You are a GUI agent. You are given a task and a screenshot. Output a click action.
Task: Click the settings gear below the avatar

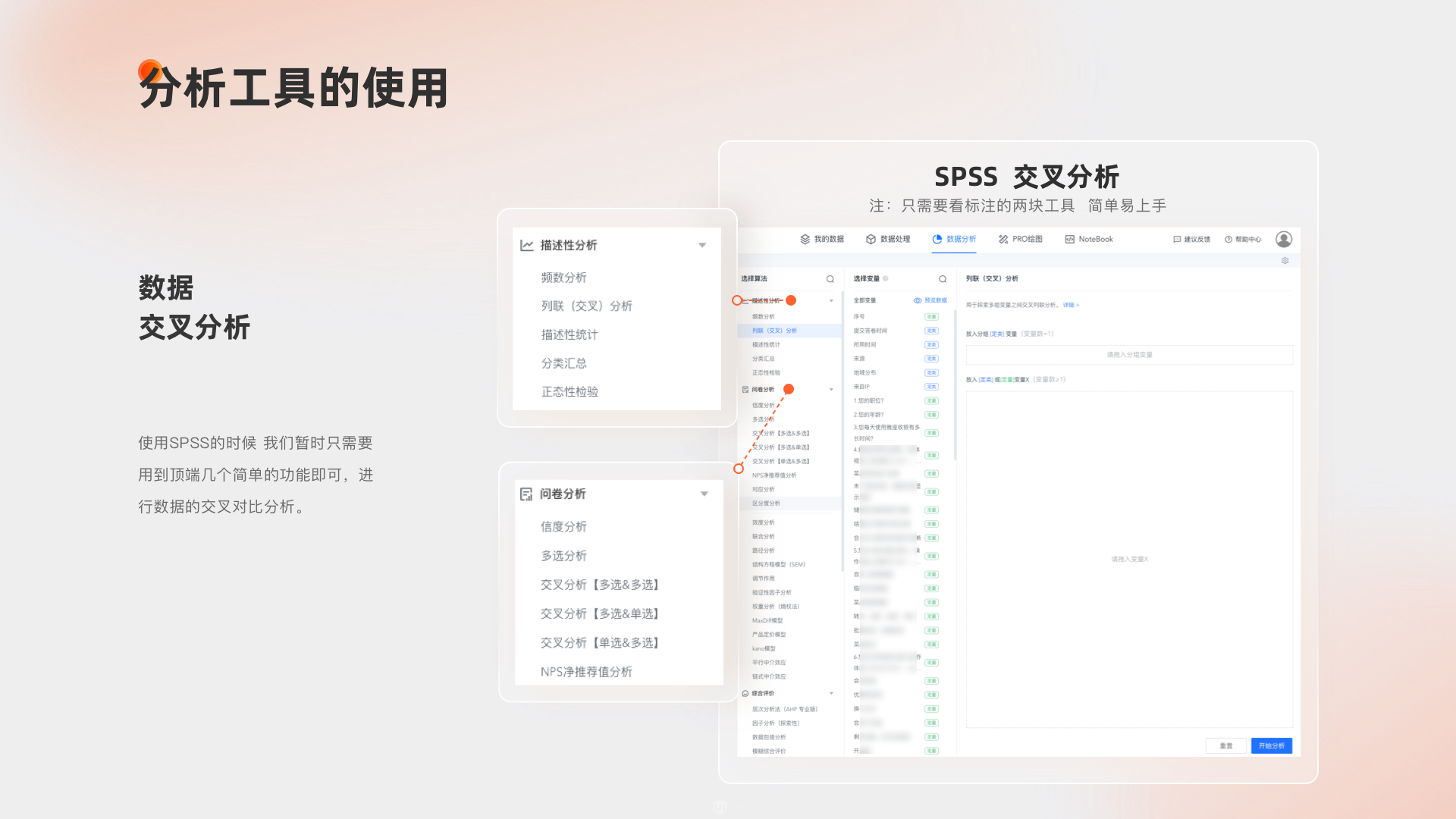pyautogui.click(x=1285, y=261)
